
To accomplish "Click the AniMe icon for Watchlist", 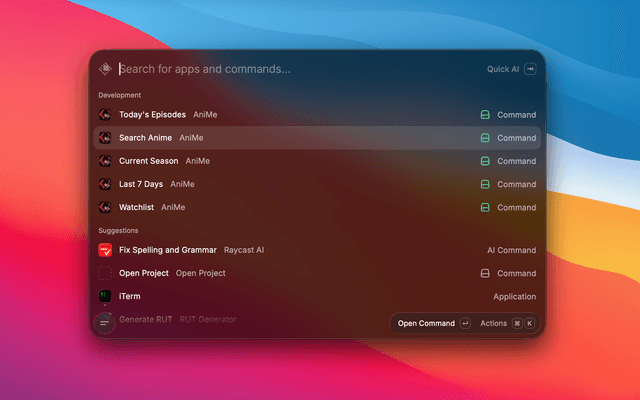I will click(x=105, y=207).
